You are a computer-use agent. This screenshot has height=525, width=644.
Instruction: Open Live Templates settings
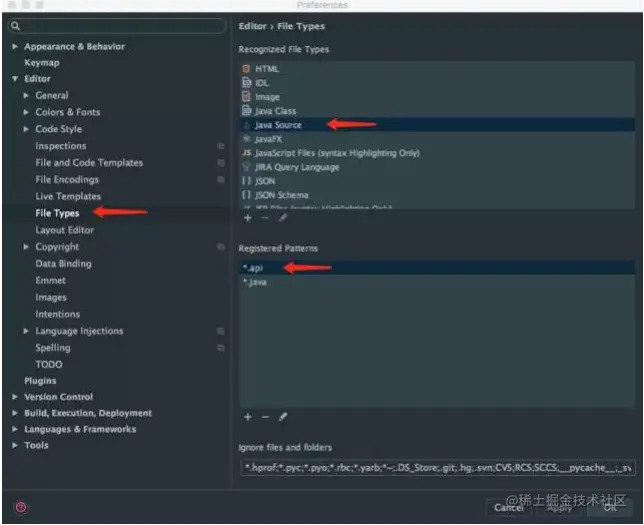pos(68,196)
